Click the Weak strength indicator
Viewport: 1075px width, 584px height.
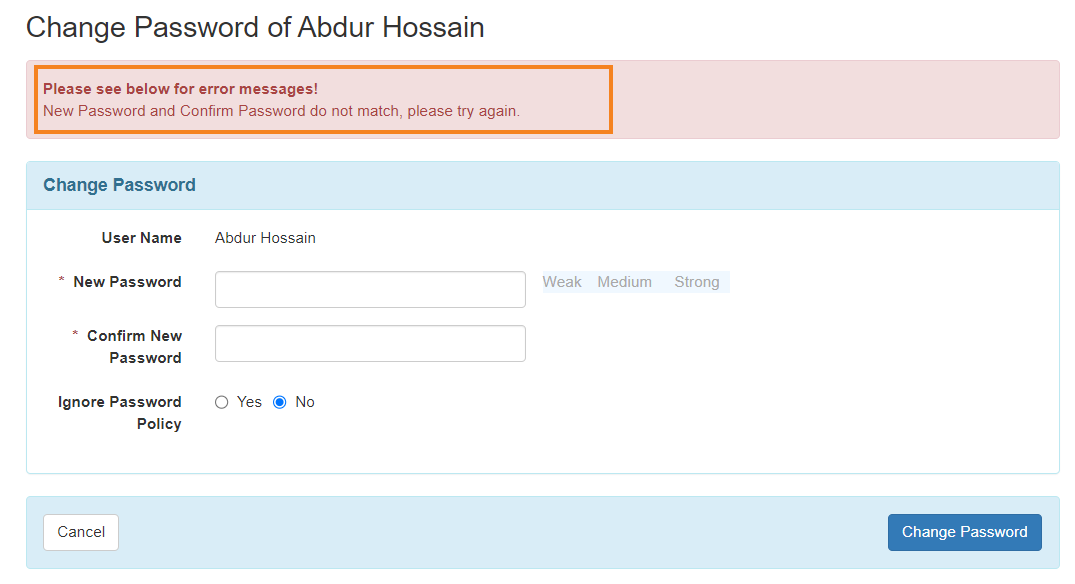562,282
